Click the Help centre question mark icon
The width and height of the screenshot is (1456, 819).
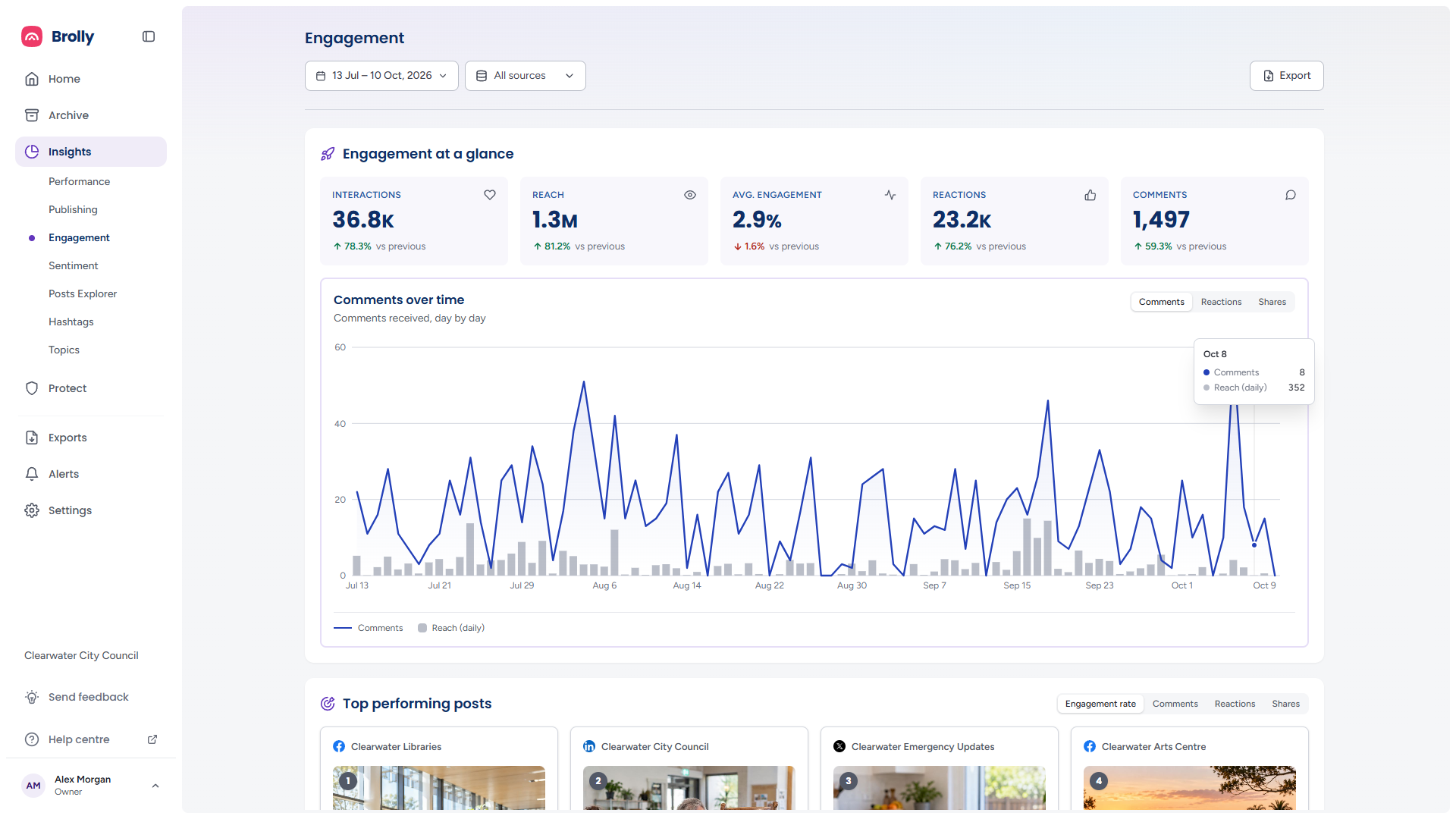click(32, 739)
